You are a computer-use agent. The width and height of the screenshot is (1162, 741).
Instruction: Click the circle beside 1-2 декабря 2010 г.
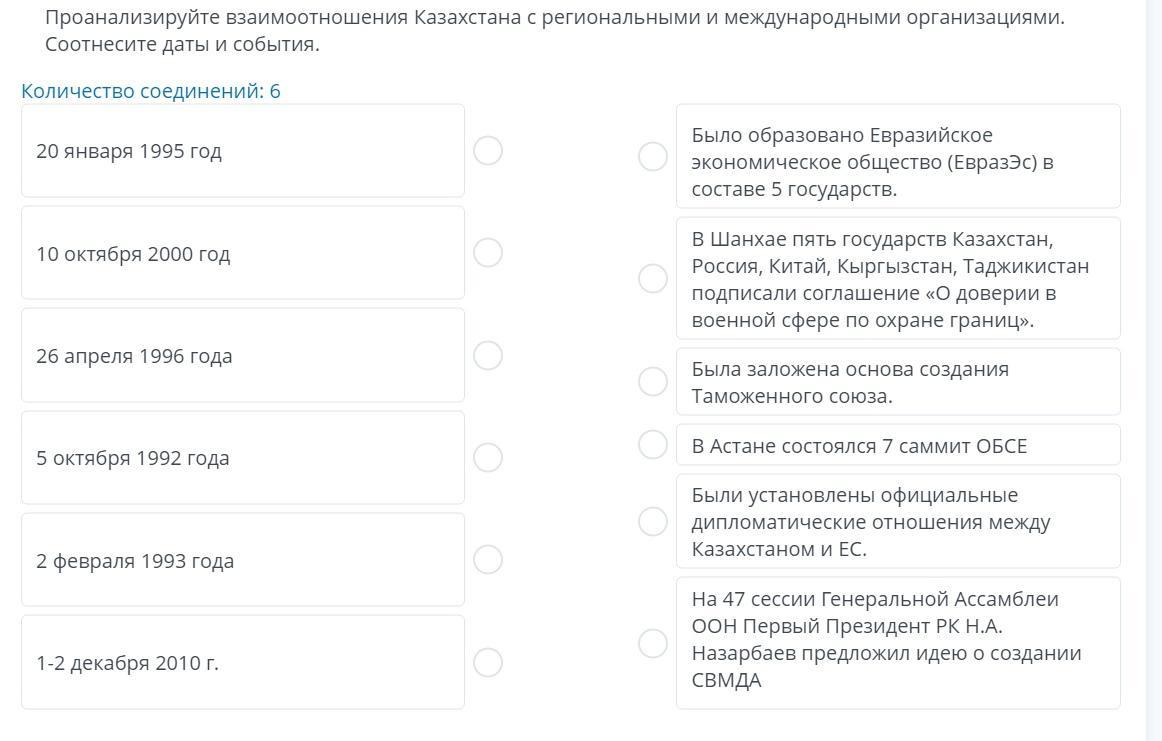[488, 662]
